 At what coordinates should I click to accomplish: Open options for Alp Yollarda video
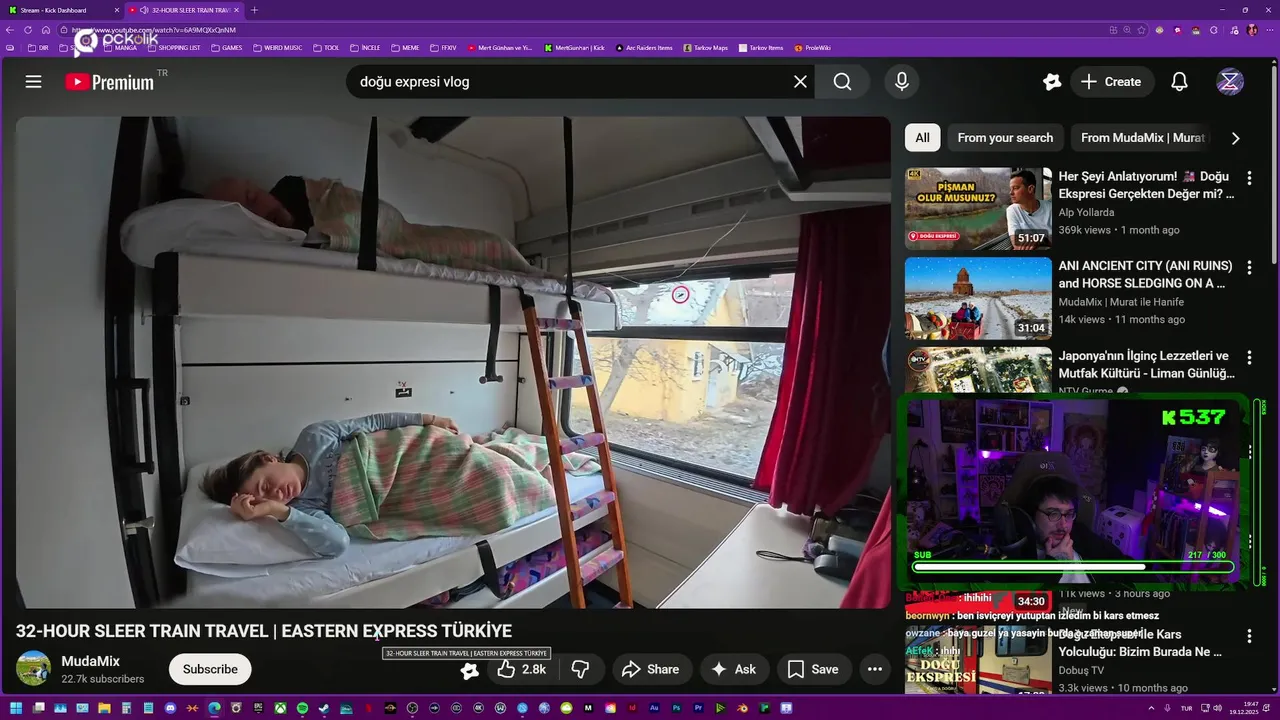click(x=1249, y=178)
